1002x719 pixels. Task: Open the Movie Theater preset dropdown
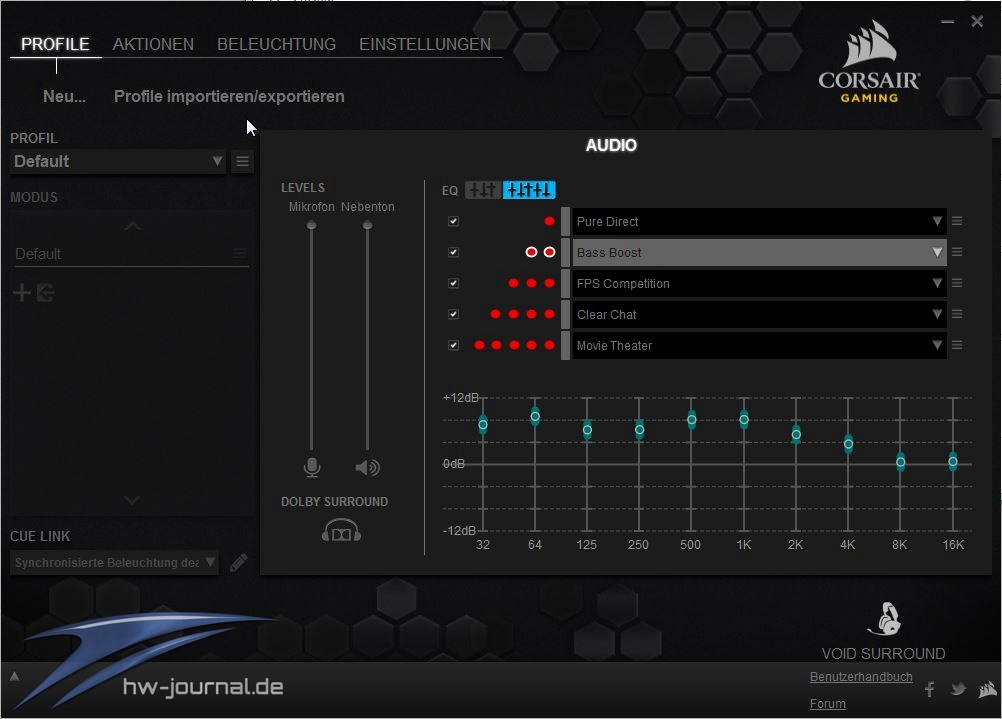click(x=759, y=345)
